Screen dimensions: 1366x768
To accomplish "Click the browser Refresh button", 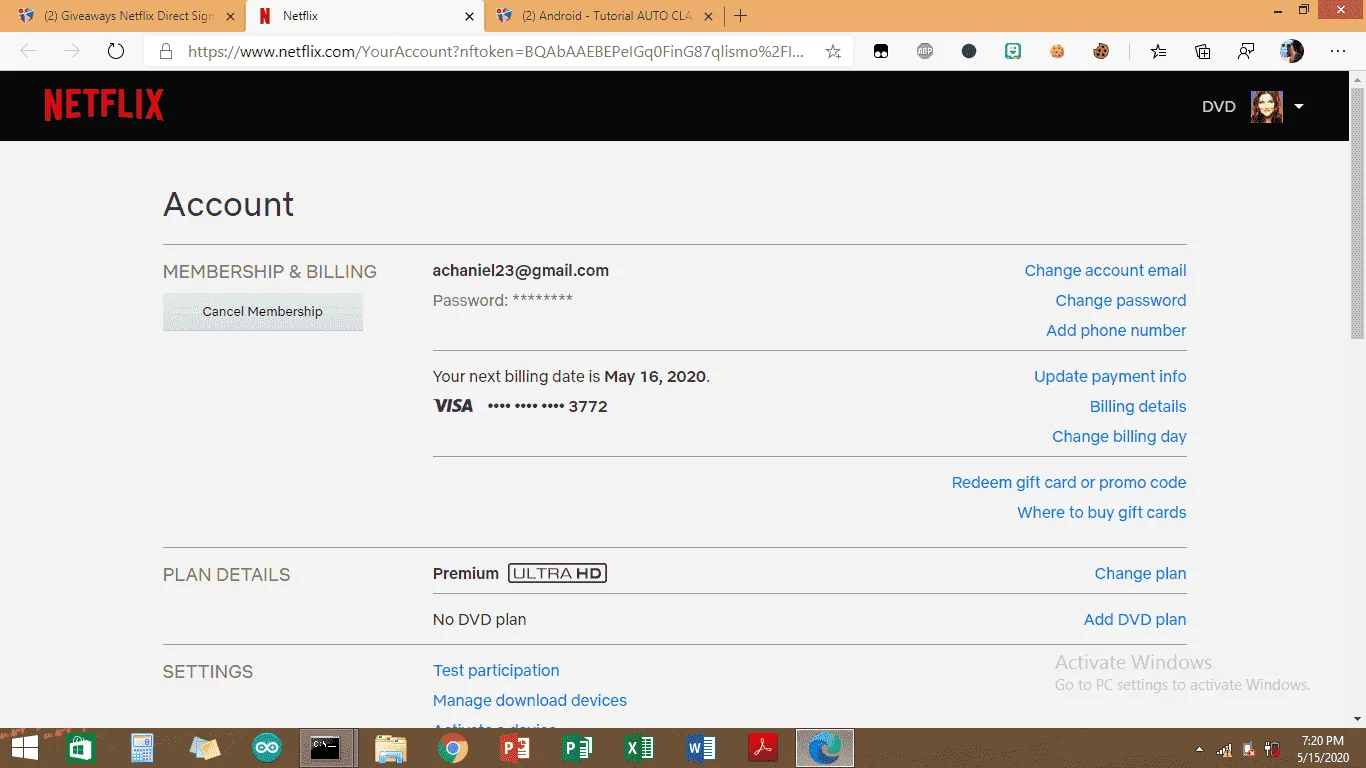I will 115,51.
